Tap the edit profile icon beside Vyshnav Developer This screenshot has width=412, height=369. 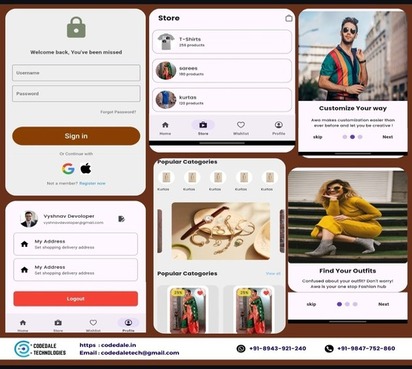click(121, 219)
